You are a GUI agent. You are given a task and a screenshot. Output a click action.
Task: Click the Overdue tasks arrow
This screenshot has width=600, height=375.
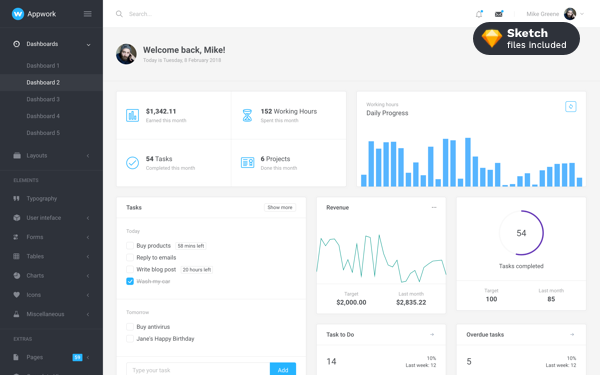coord(572,334)
